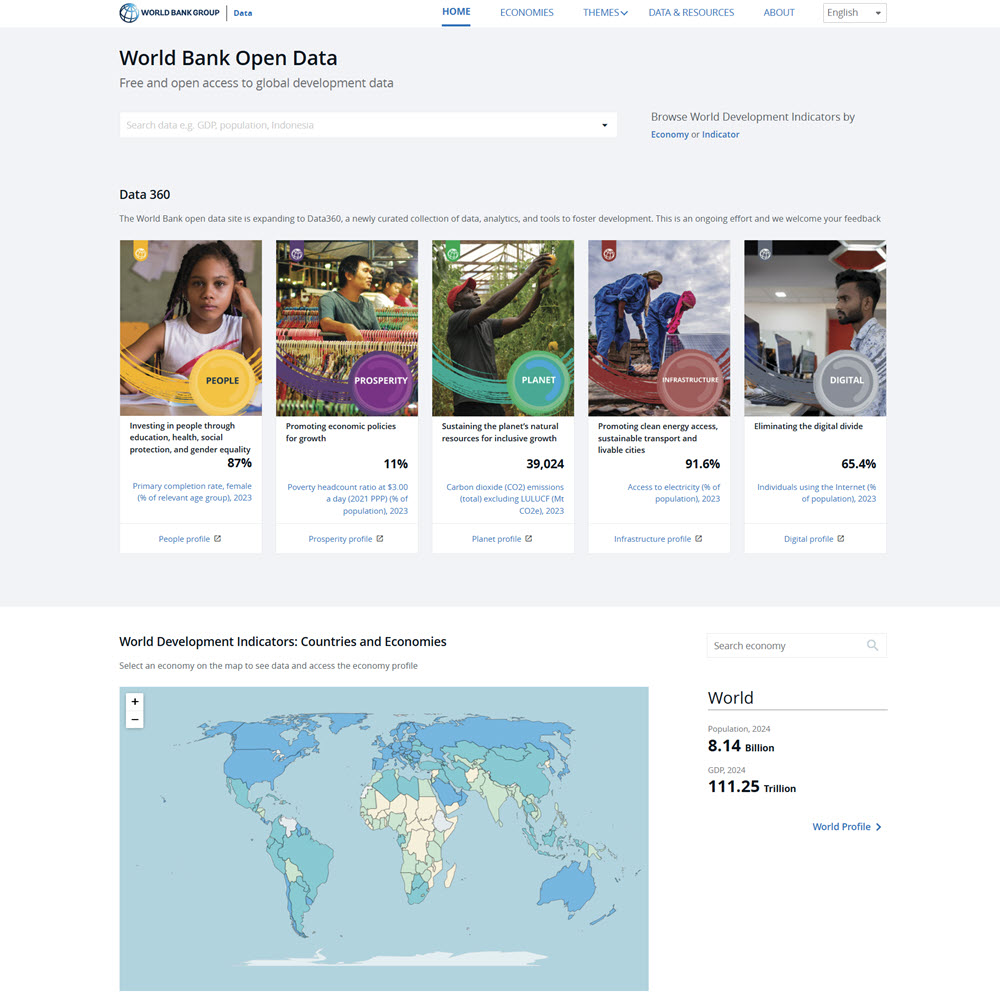Screen dimensions: 1000x1000
Task: Expand the THEMES navigation dropdown
Action: coord(605,12)
